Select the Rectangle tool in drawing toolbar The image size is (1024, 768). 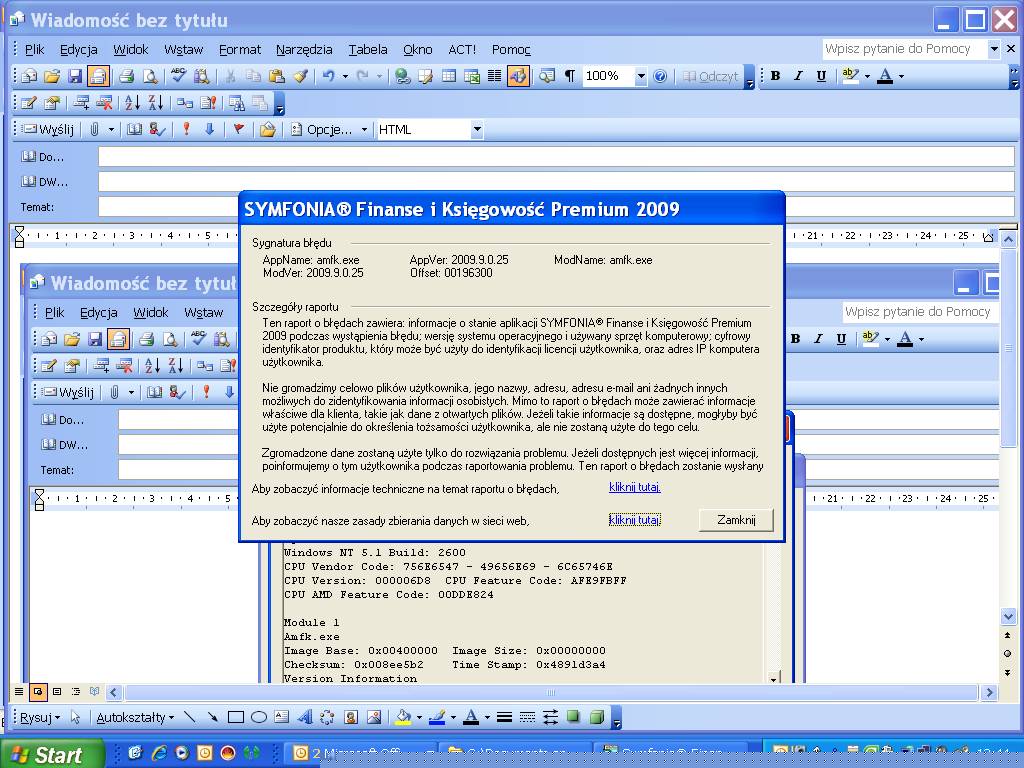pyautogui.click(x=236, y=717)
